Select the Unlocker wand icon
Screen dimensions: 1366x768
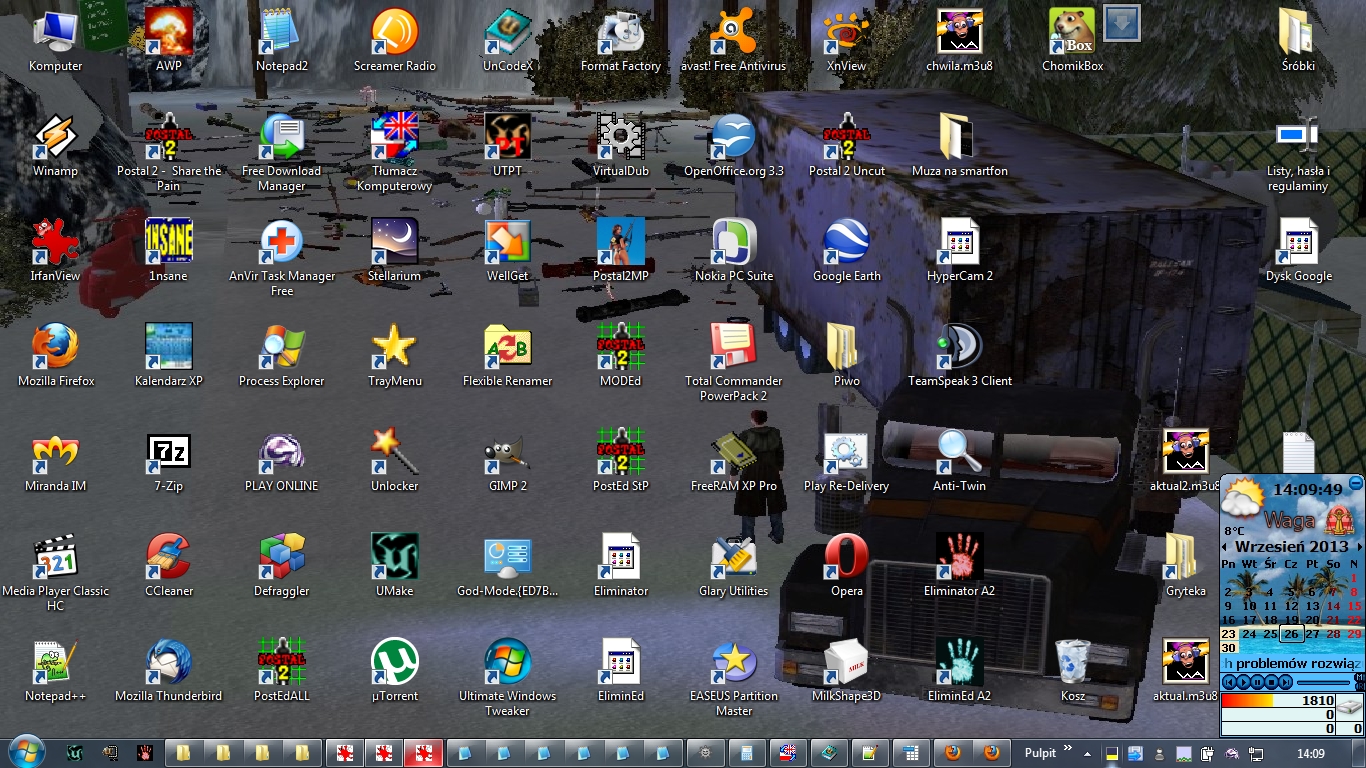[x=394, y=460]
